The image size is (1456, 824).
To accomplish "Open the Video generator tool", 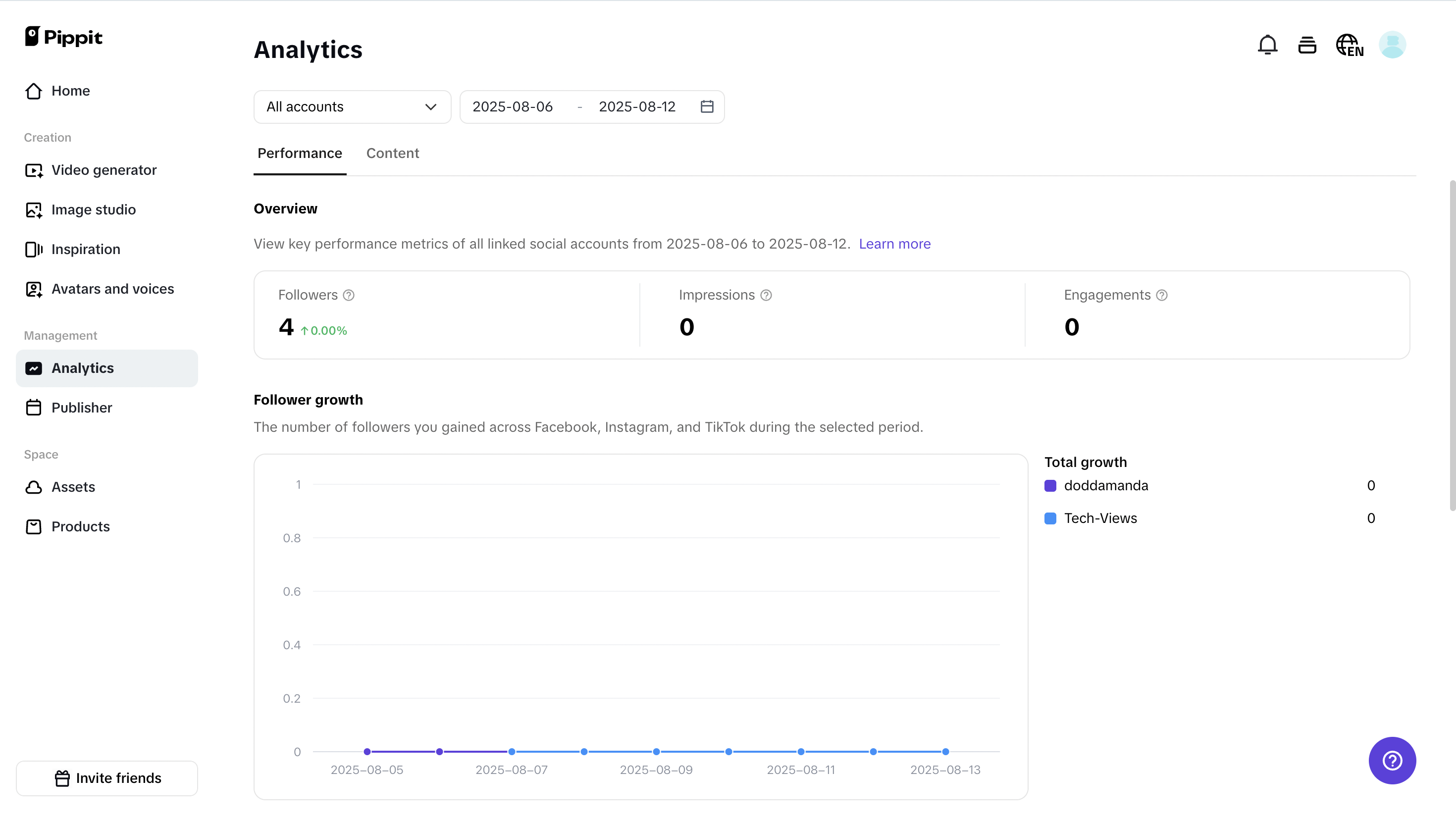I will pos(104,170).
